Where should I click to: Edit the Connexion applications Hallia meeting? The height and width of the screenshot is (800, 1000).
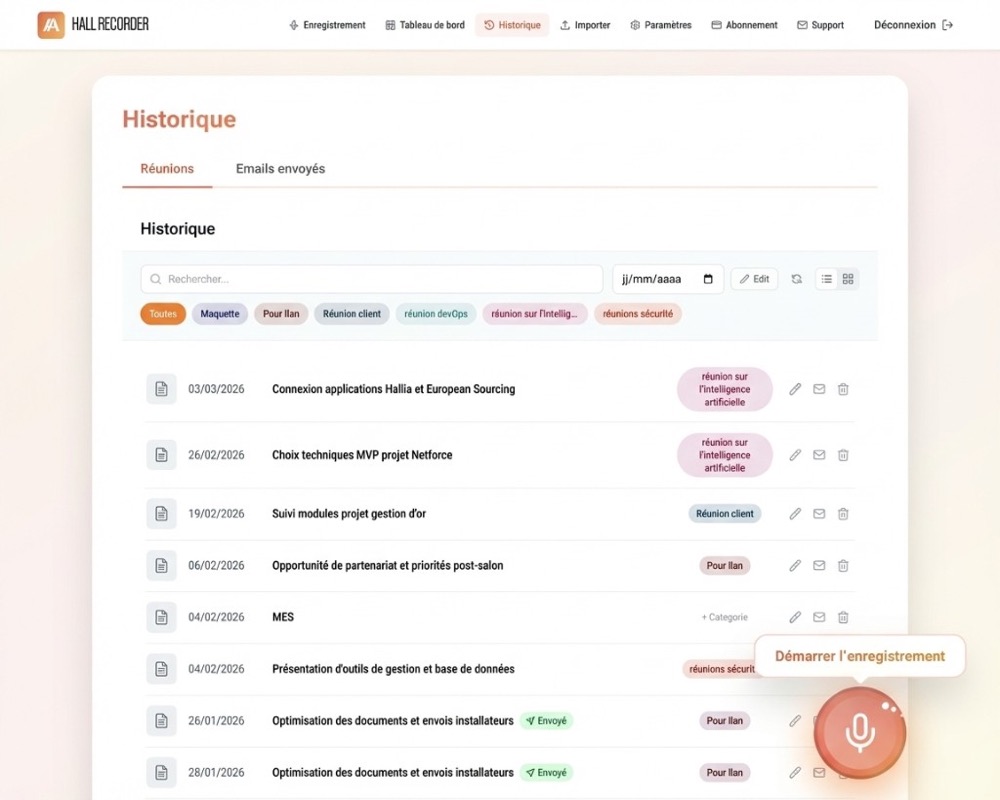[795, 389]
